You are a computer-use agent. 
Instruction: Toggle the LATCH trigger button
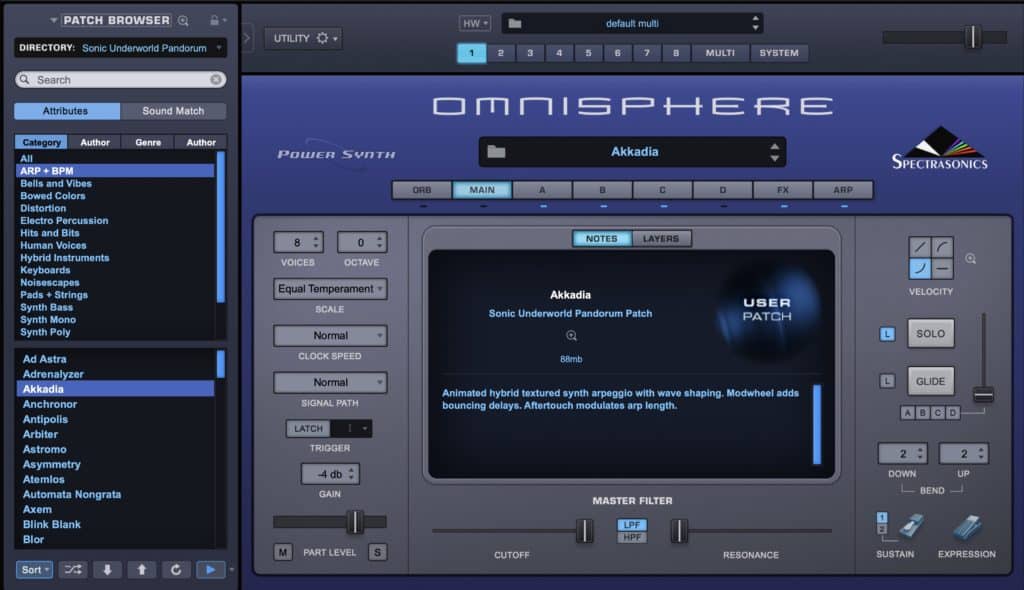[x=308, y=429]
